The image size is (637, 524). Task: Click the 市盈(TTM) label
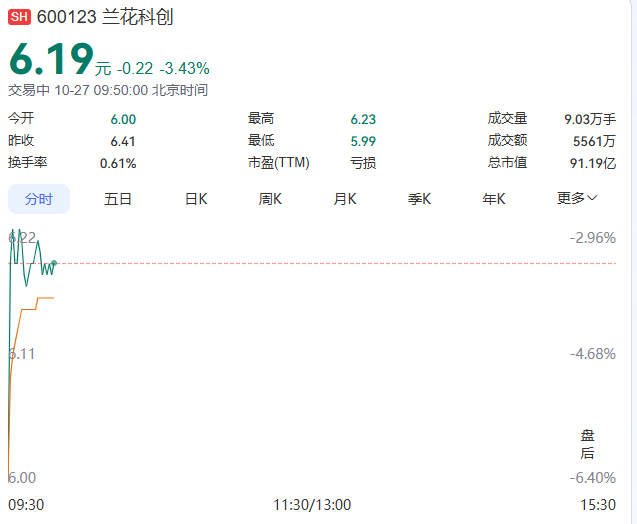click(x=279, y=163)
